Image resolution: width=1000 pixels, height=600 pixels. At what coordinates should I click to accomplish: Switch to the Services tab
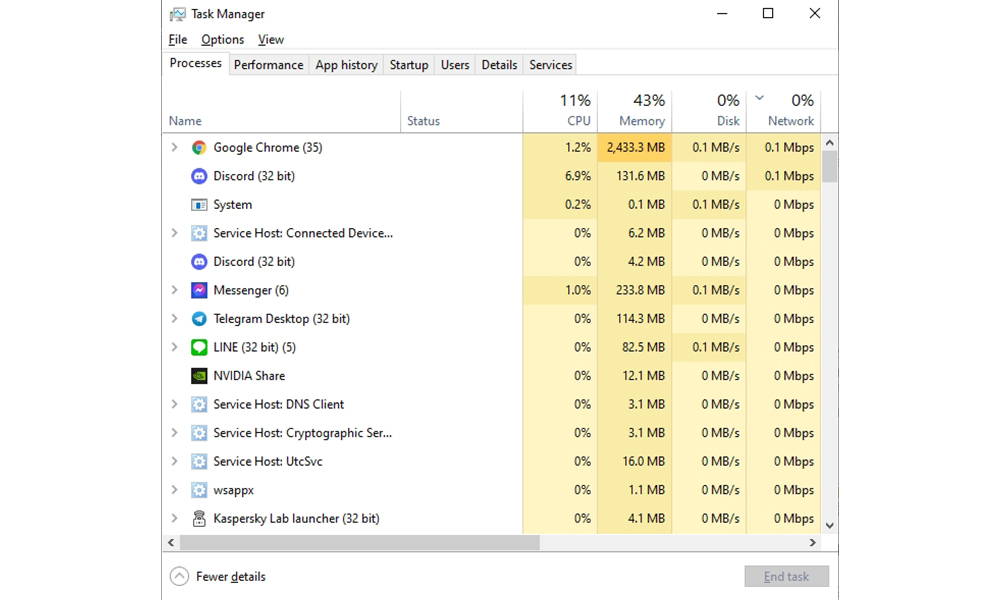pos(550,65)
